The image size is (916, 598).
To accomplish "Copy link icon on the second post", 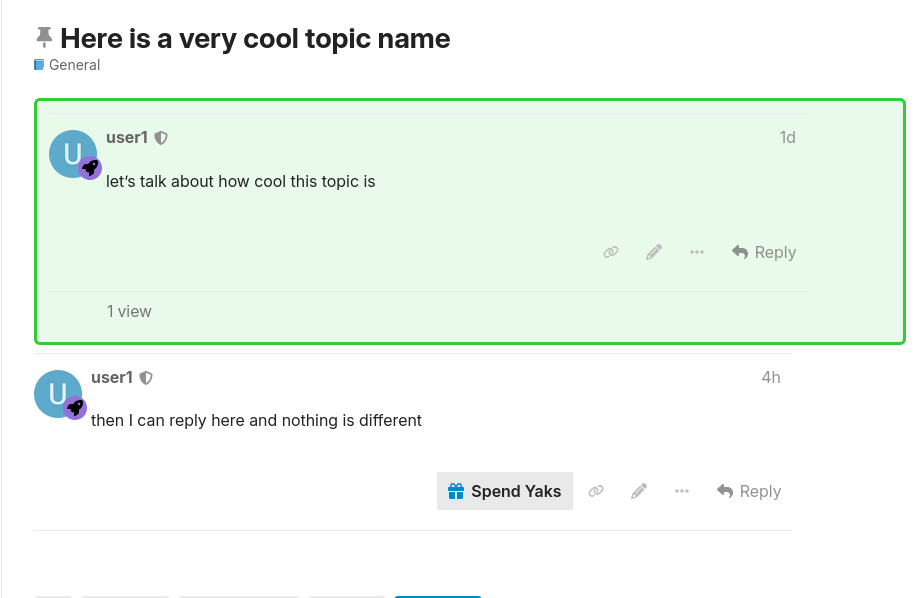I will click(x=596, y=491).
